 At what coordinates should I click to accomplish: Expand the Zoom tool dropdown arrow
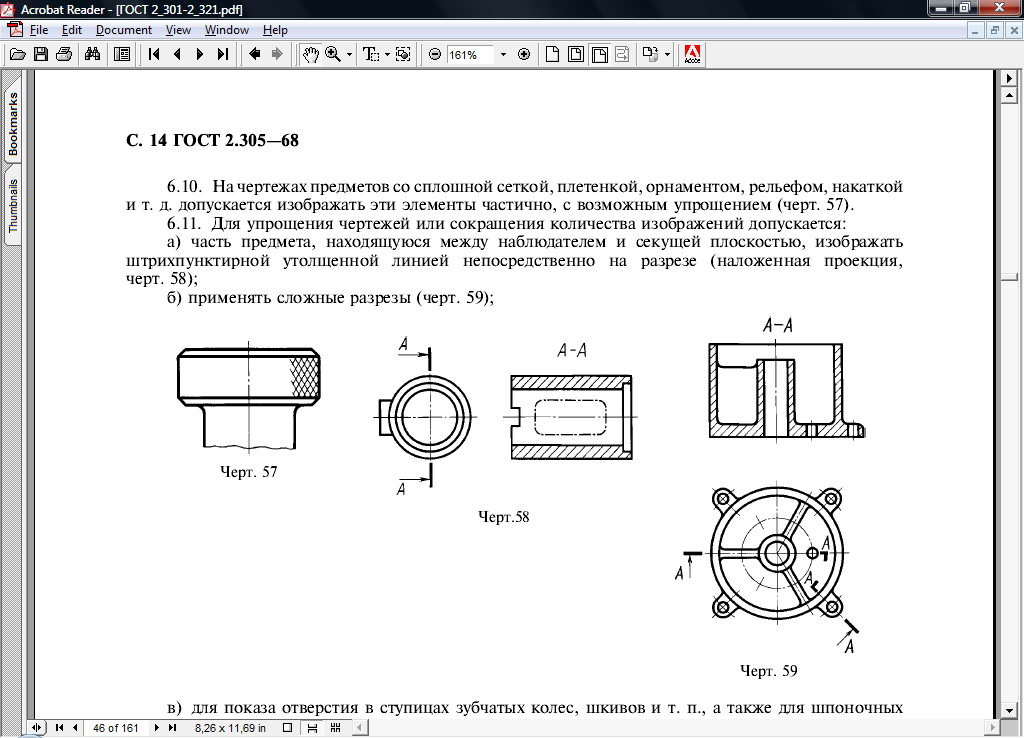349,54
